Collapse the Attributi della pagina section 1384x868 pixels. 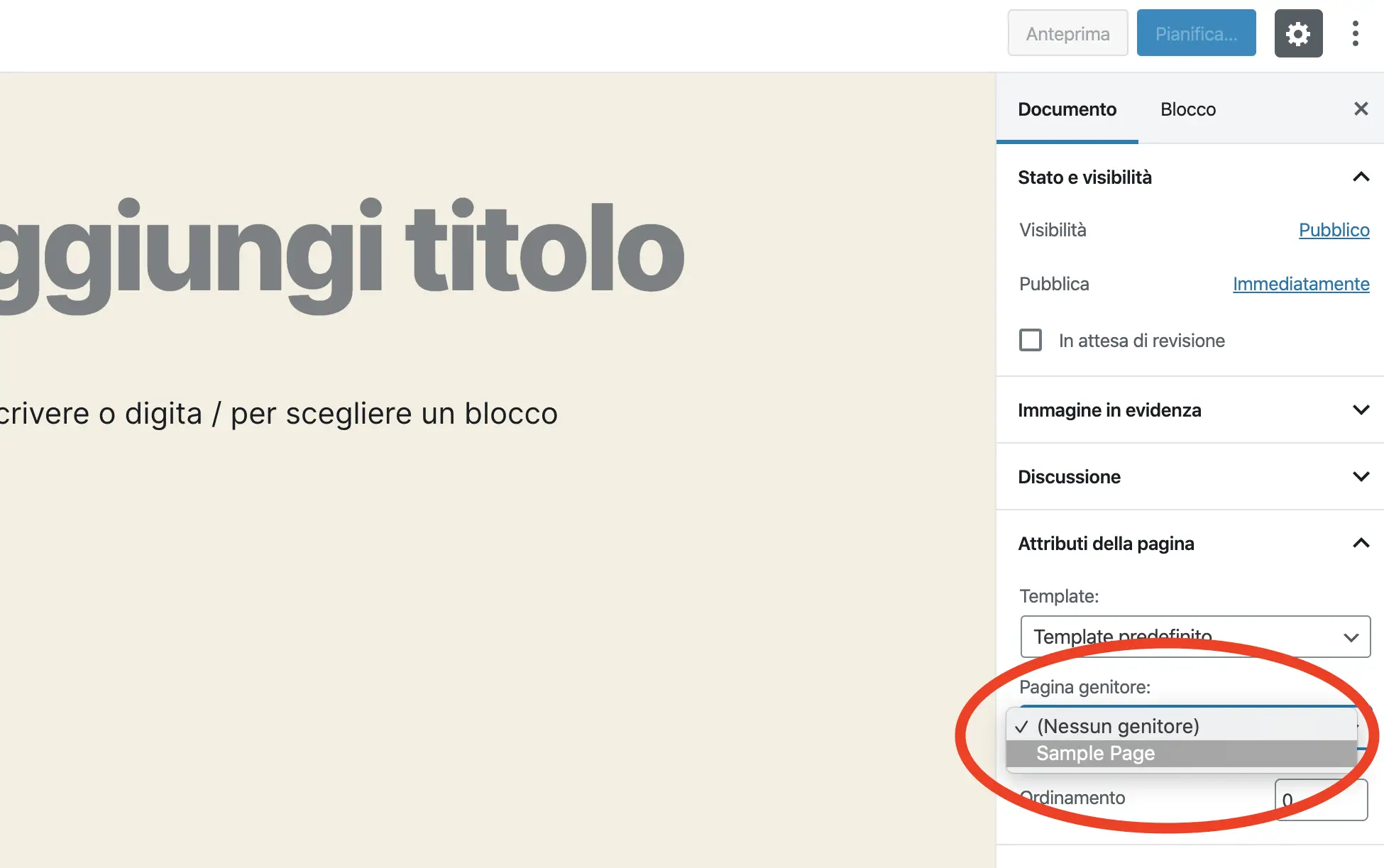[x=1360, y=544]
